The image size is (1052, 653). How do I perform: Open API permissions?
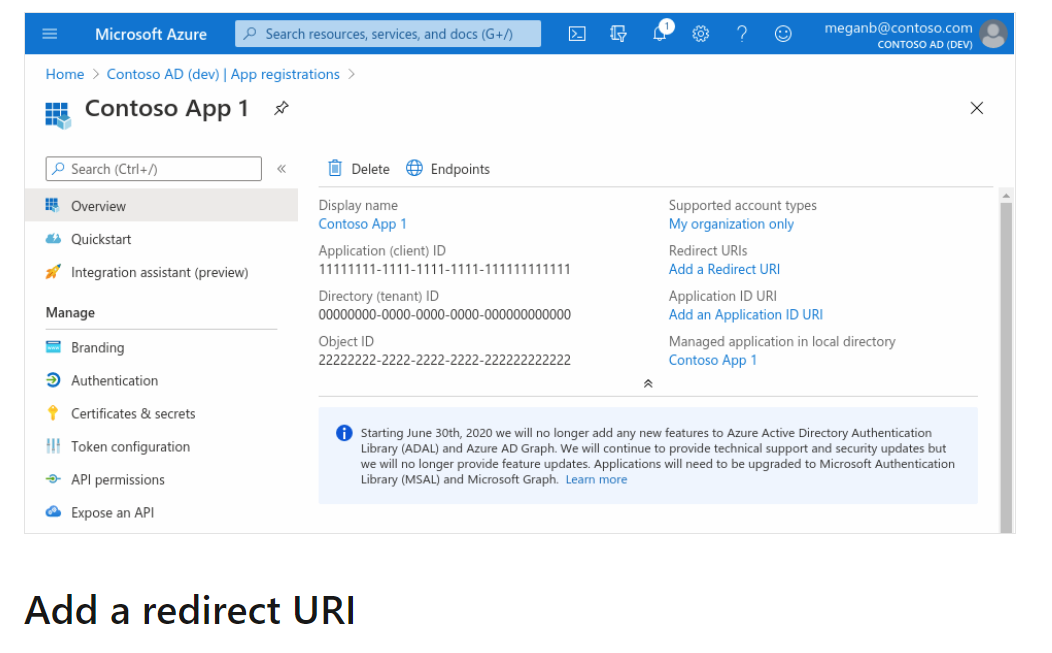pos(117,479)
